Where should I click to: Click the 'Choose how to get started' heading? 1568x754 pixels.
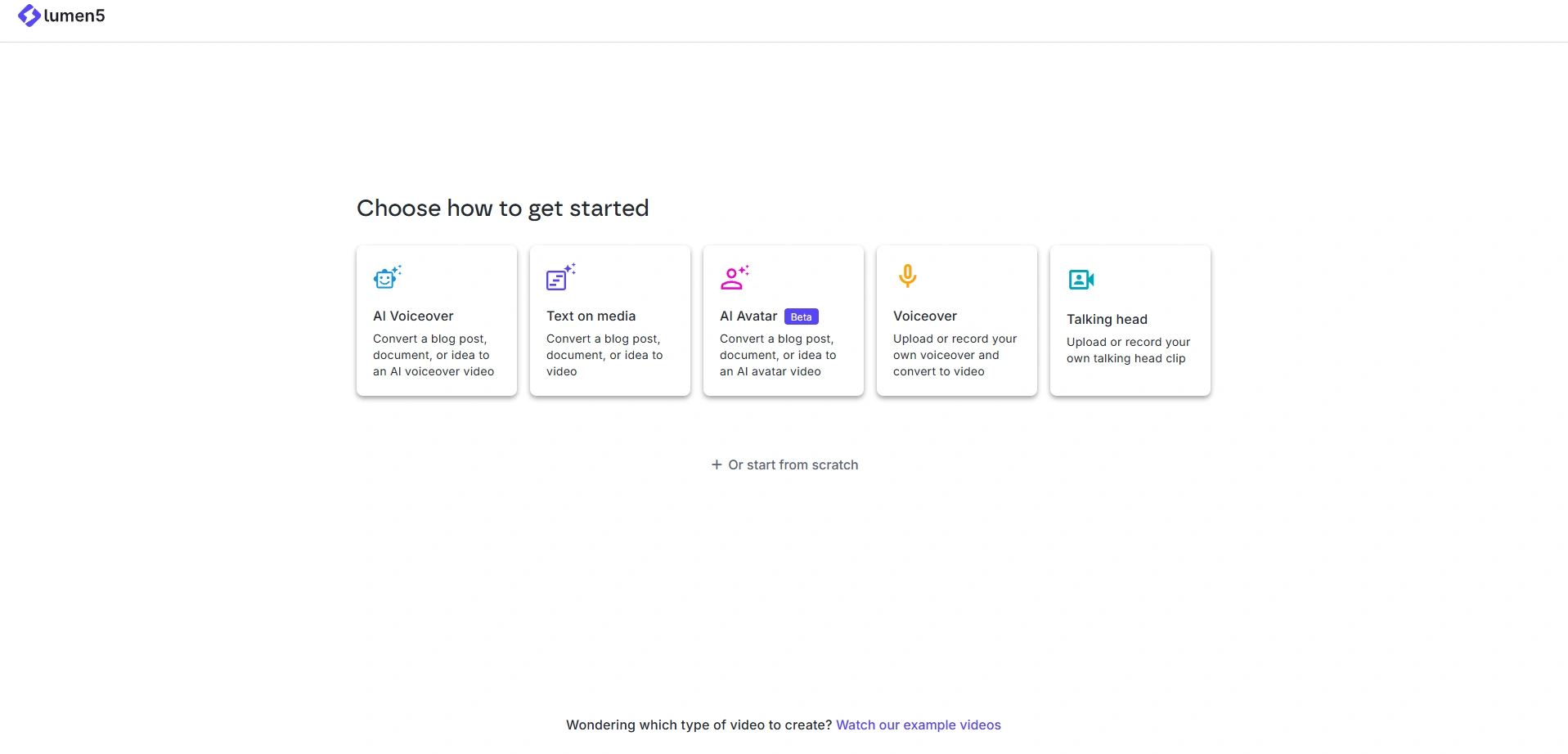click(x=503, y=209)
